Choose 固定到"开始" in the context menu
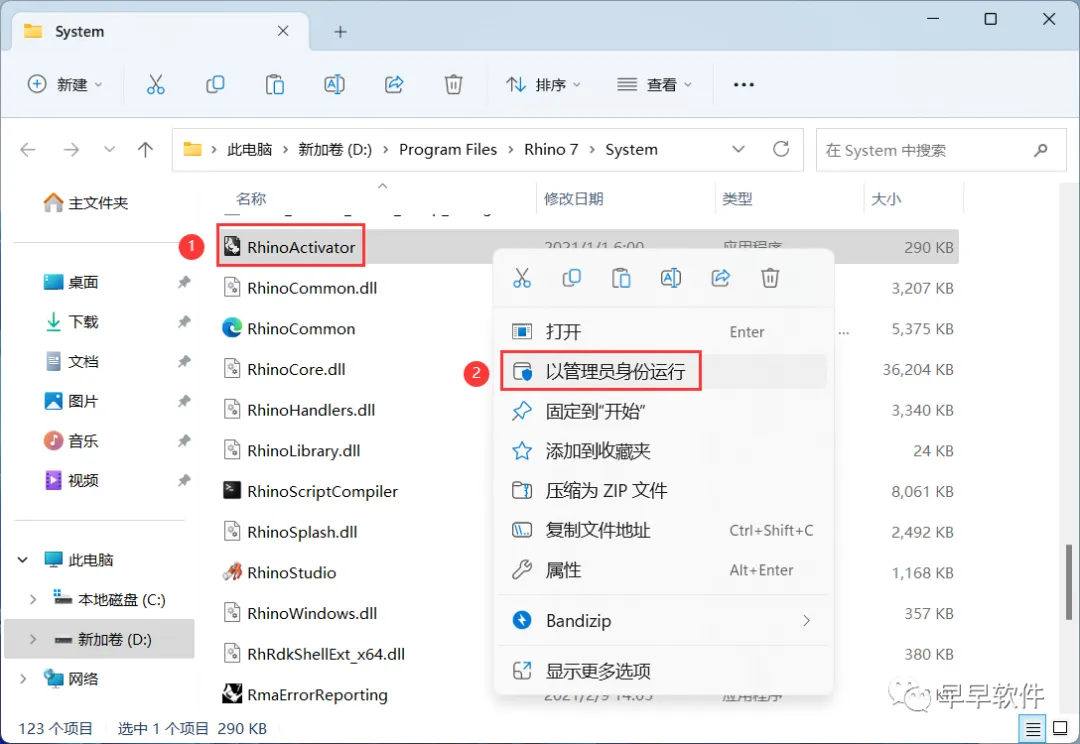This screenshot has height=744, width=1080. pos(664,412)
